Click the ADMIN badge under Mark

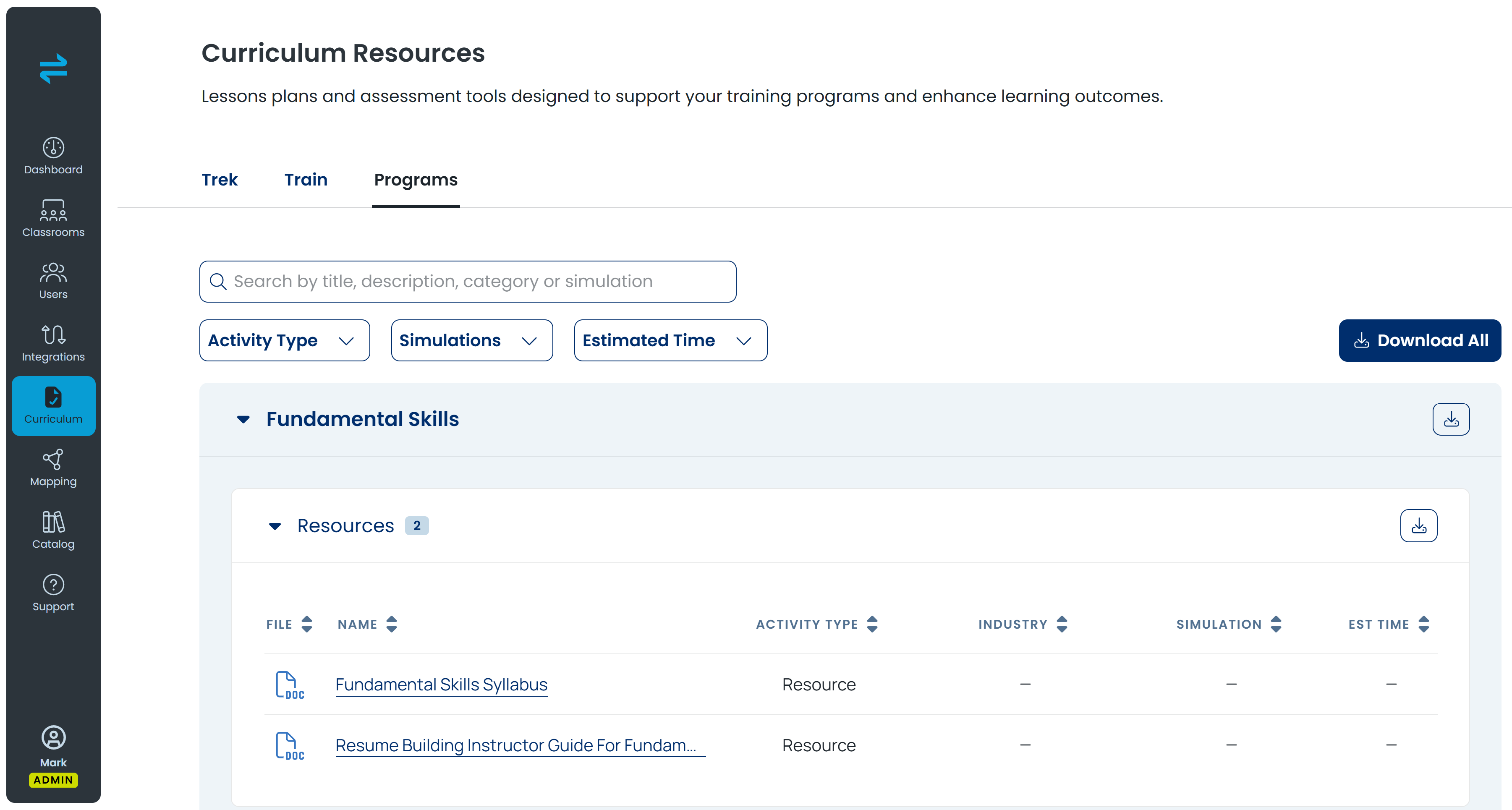tap(53, 780)
